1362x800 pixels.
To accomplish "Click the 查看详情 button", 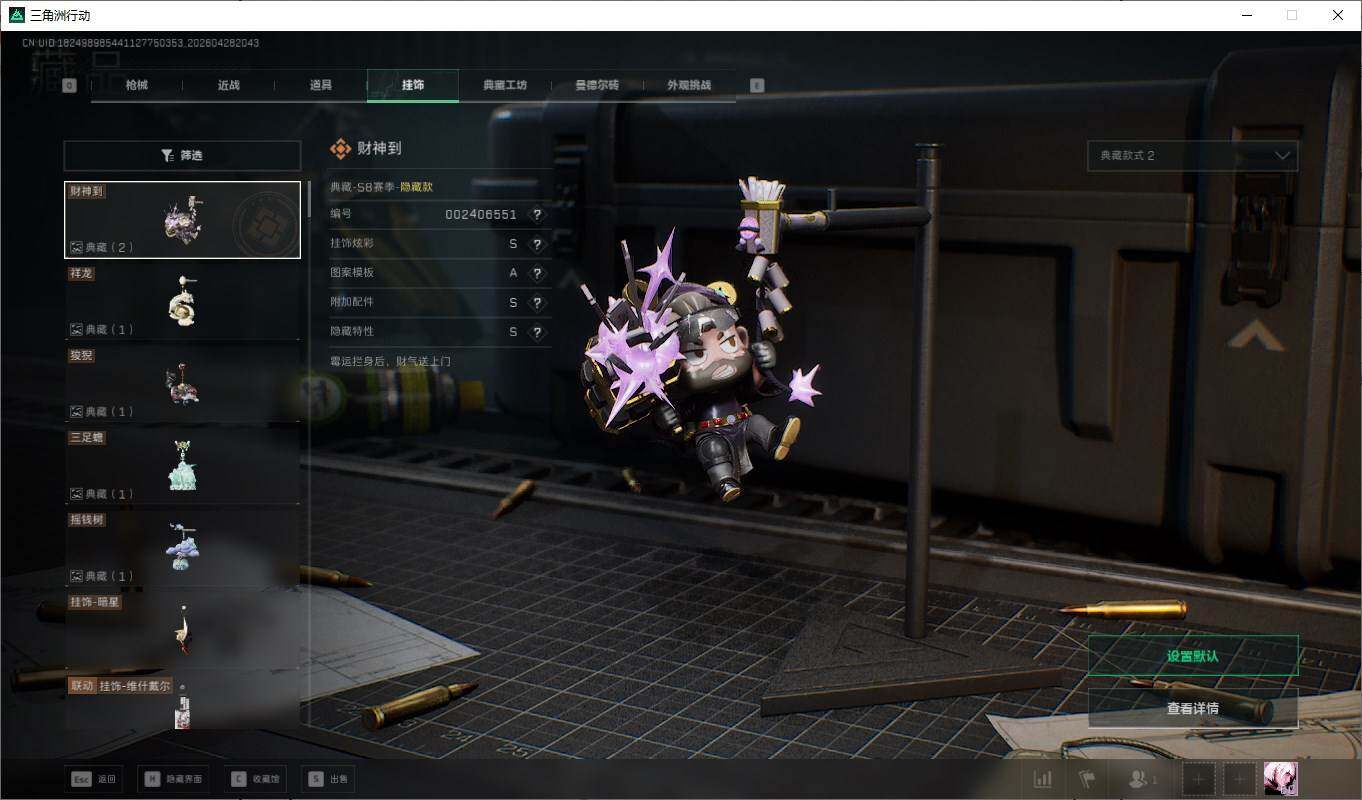I will pyautogui.click(x=1192, y=708).
